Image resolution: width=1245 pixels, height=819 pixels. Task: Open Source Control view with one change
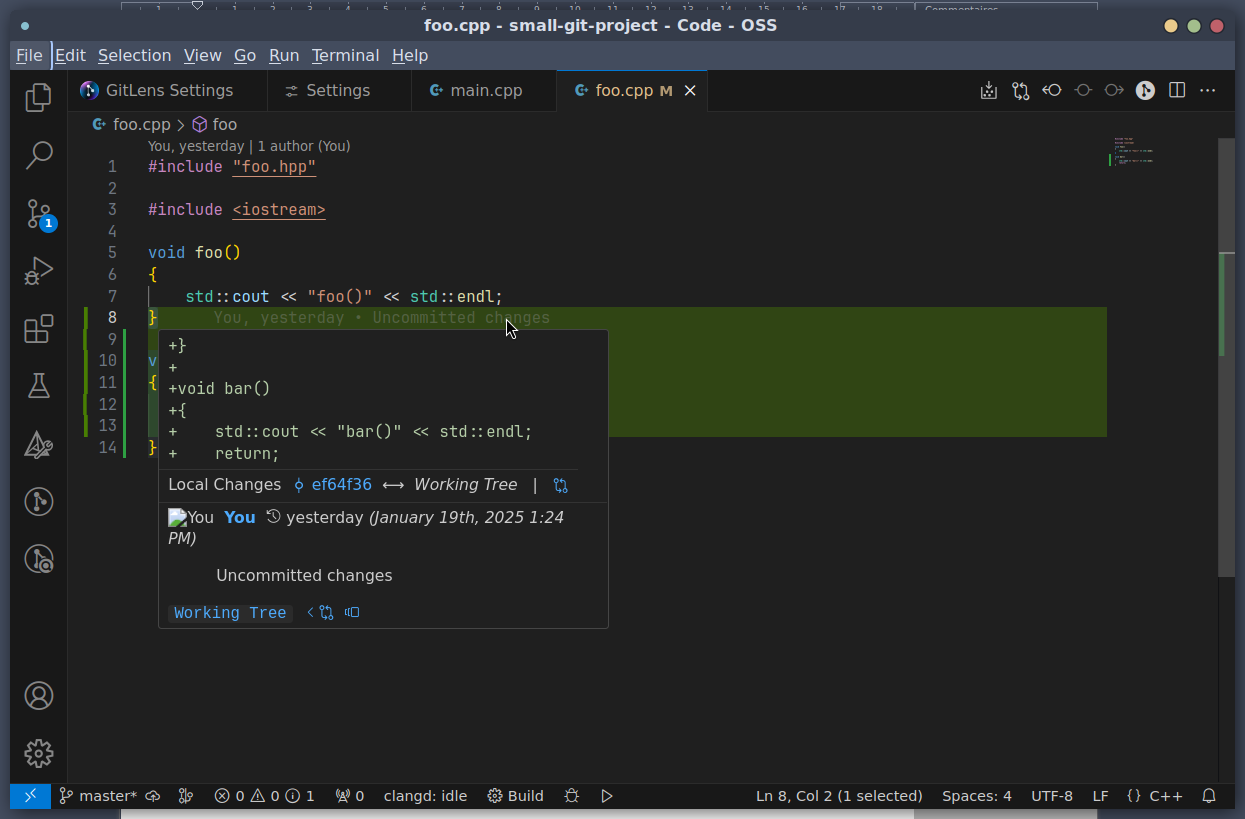38,213
